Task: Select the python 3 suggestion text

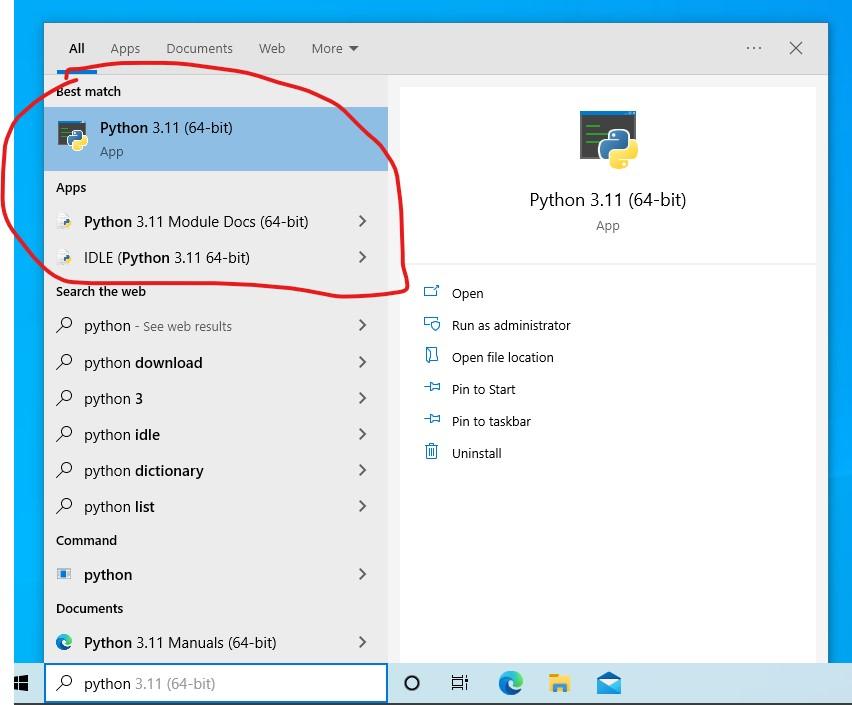Action: pos(113,398)
